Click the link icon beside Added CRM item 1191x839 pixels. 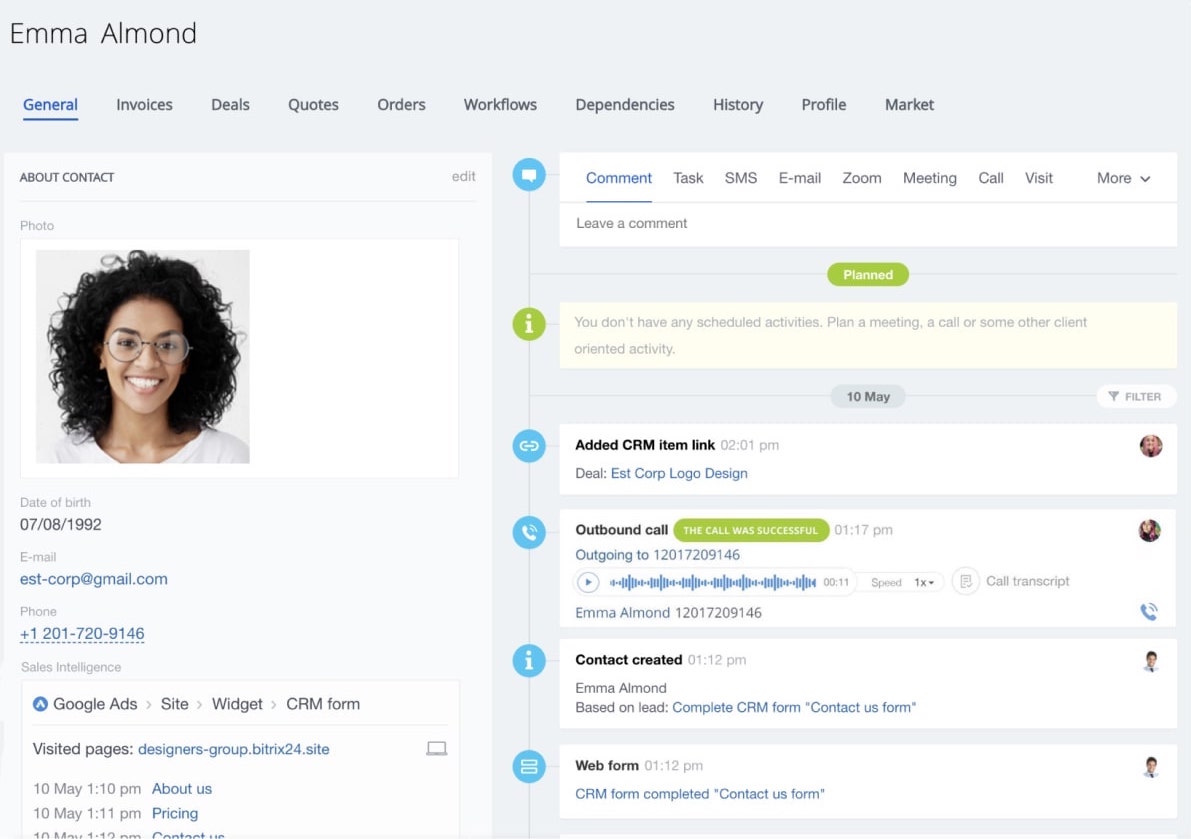pyautogui.click(x=529, y=446)
